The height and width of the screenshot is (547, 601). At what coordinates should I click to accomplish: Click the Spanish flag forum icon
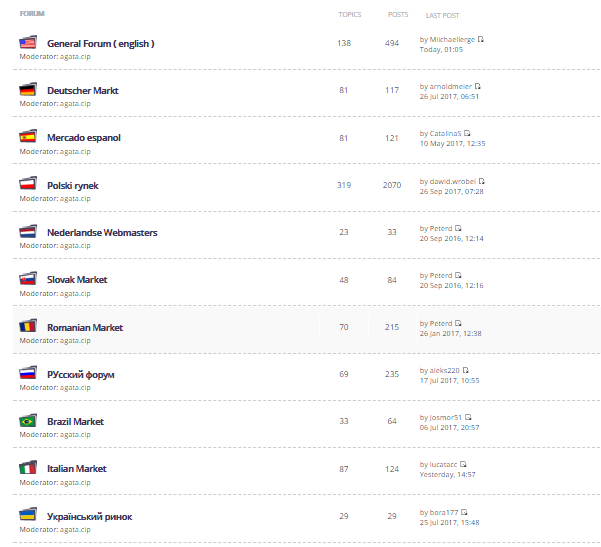pyautogui.click(x=28, y=136)
